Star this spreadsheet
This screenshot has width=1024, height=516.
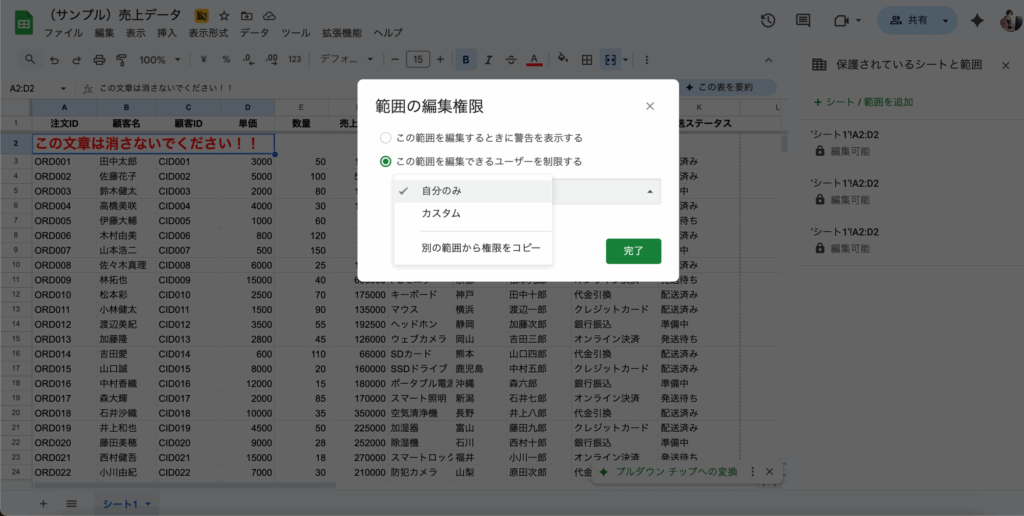[x=224, y=16]
